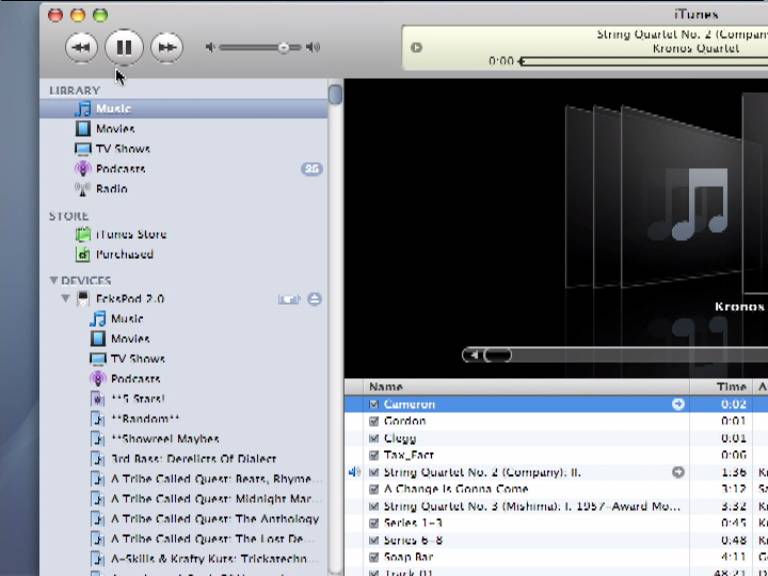Select Music in the Library section

[183, 109]
